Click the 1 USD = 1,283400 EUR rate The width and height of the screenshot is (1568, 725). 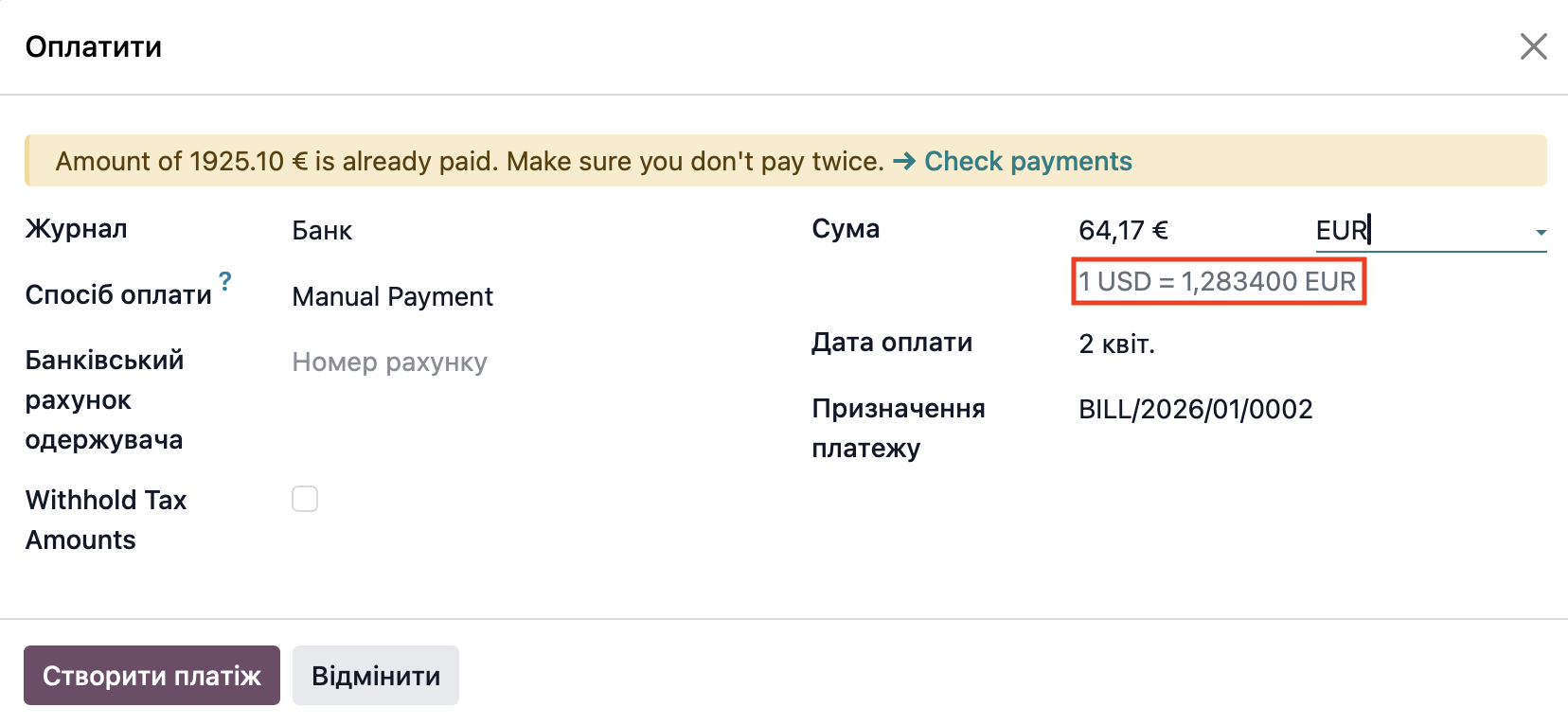[x=1218, y=281]
